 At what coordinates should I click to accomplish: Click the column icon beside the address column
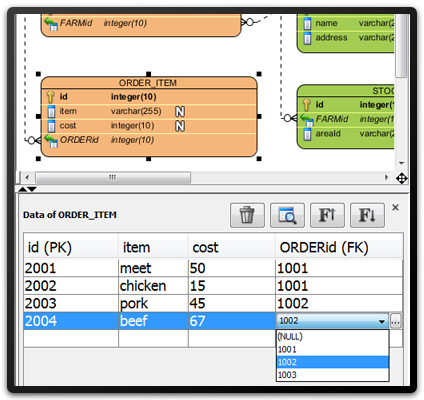[307, 38]
